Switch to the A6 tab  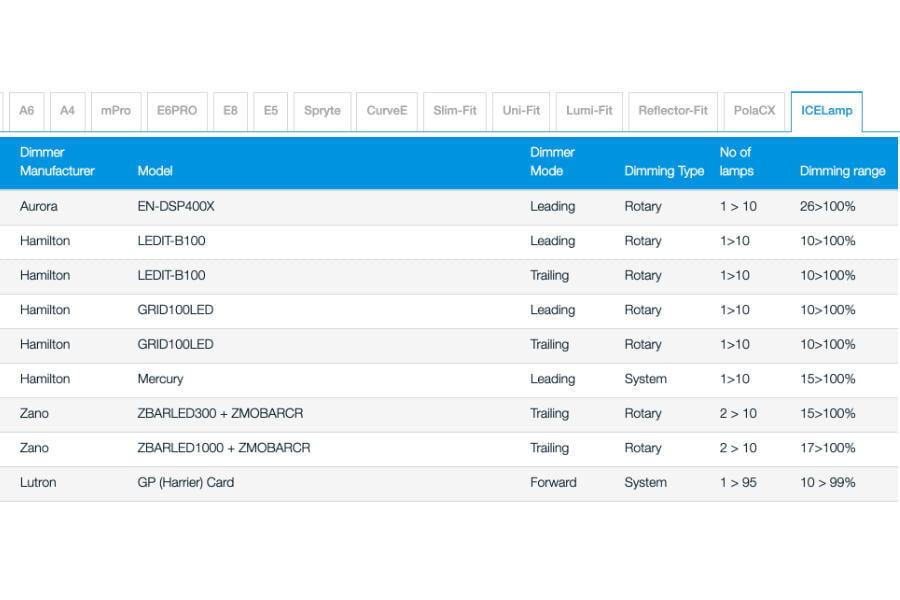[26, 111]
